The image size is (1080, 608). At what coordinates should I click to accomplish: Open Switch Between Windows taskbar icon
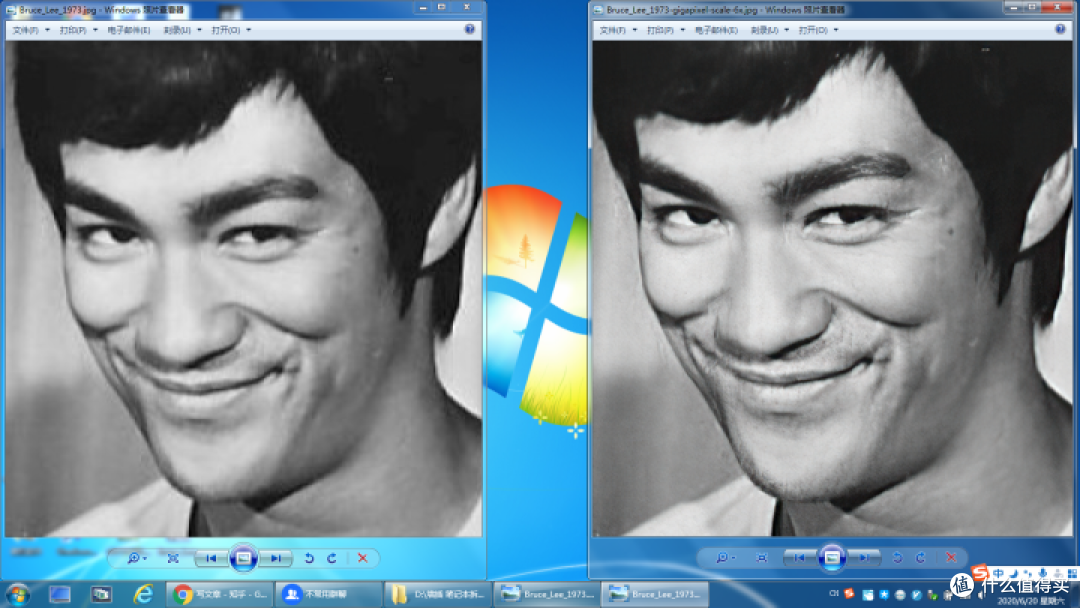coord(101,594)
